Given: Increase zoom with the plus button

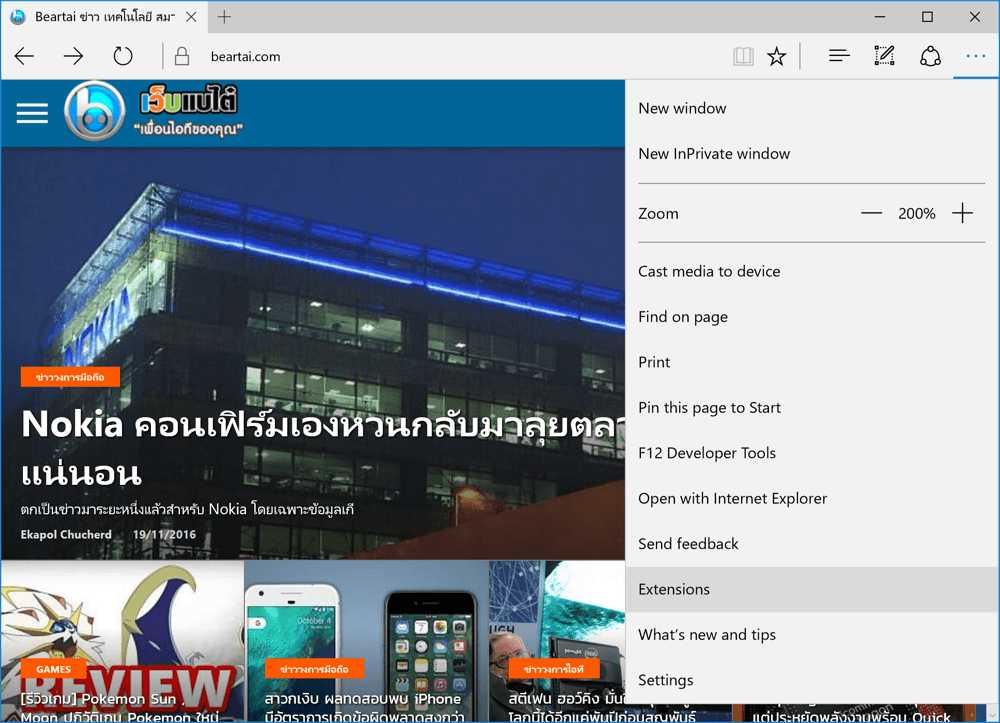Looking at the screenshot, I should pyautogui.click(x=962, y=214).
